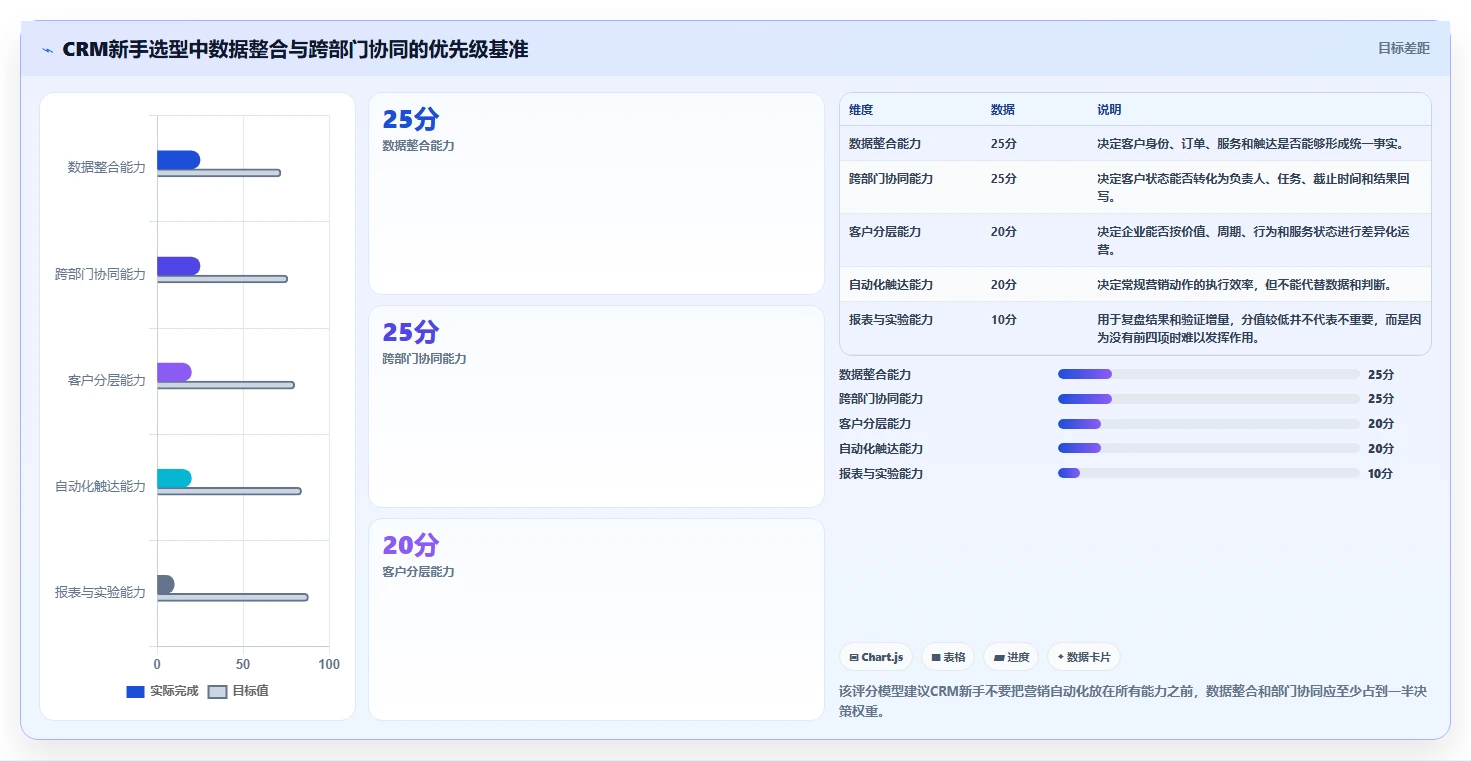Click the 客户分层能力 chart axis label
The width and height of the screenshot is (1471, 761).
click(x=106, y=380)
